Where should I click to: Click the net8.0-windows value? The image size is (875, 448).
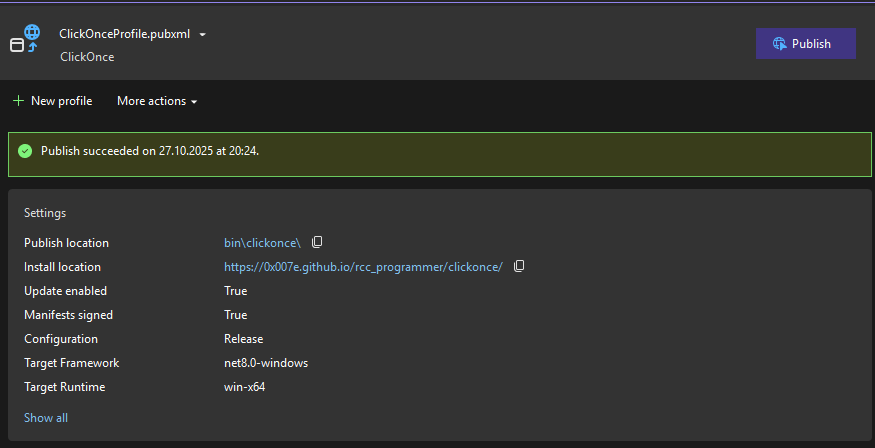coord(266,363)
